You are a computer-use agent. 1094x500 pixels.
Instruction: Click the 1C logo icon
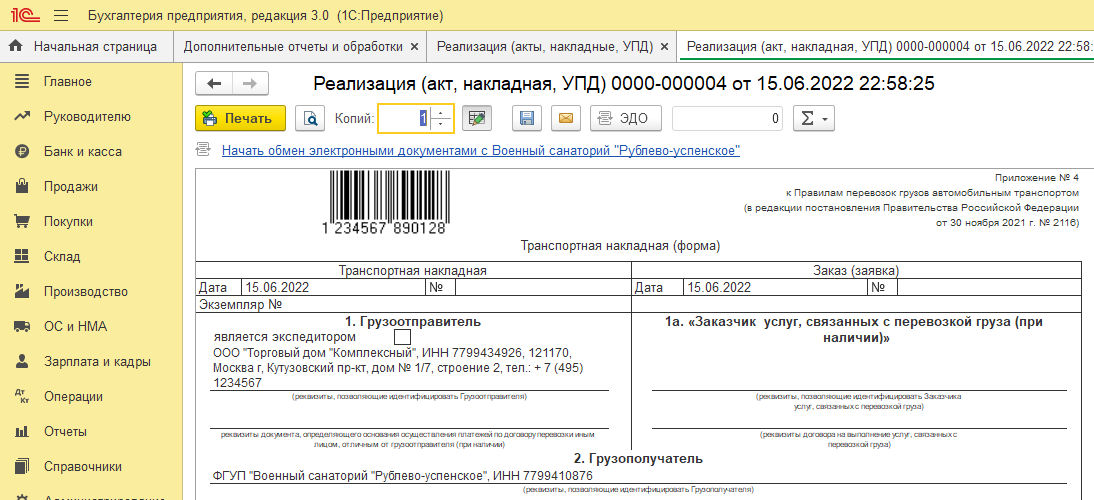click(24, 15)
